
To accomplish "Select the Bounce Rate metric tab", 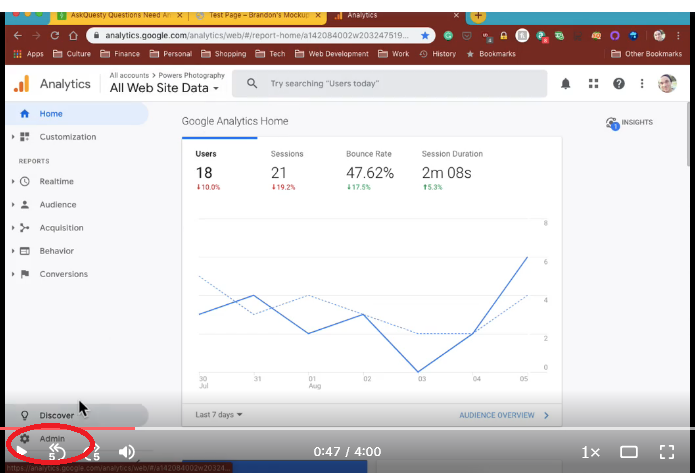I will (370, 170).
